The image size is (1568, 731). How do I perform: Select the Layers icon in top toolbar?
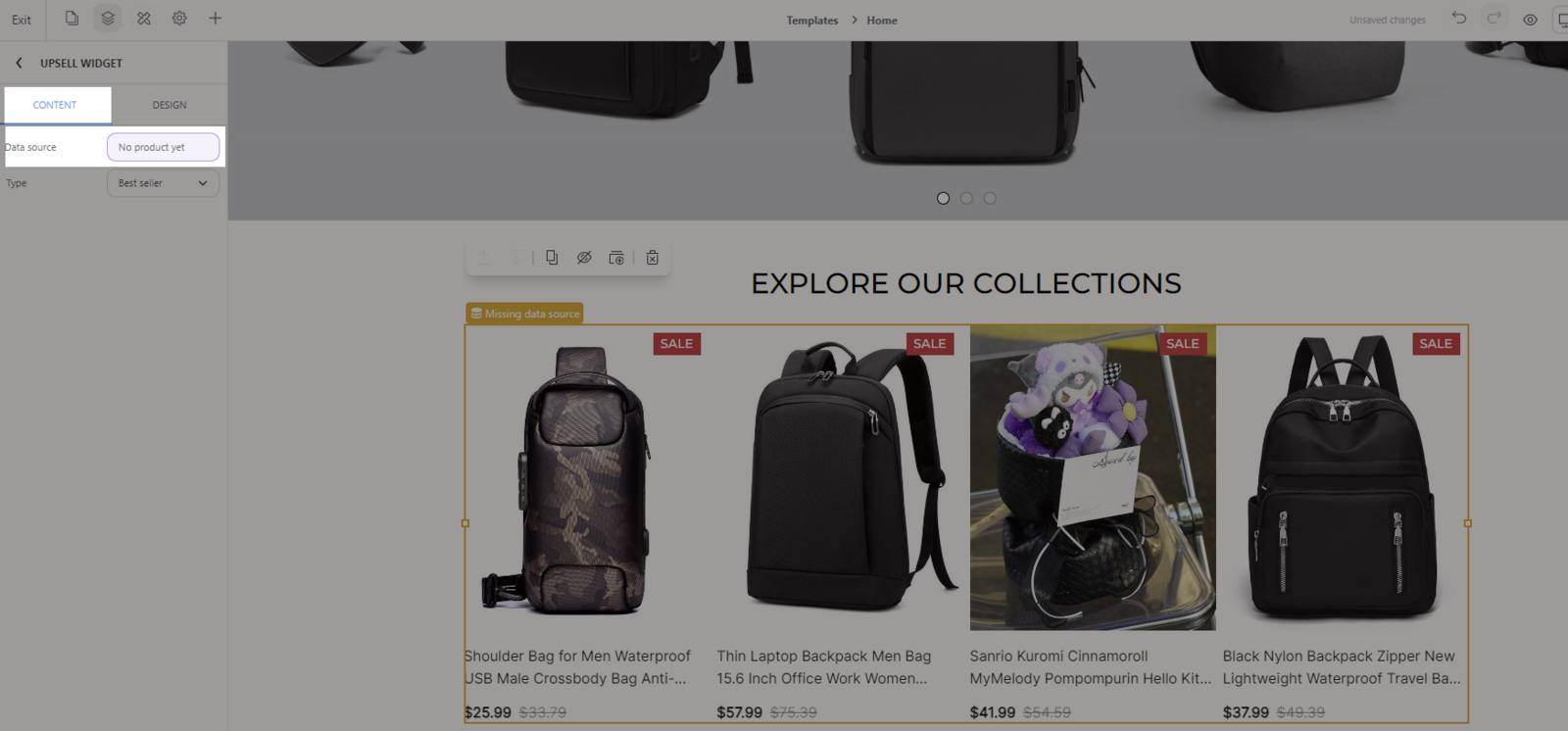(x=108, y=19)
